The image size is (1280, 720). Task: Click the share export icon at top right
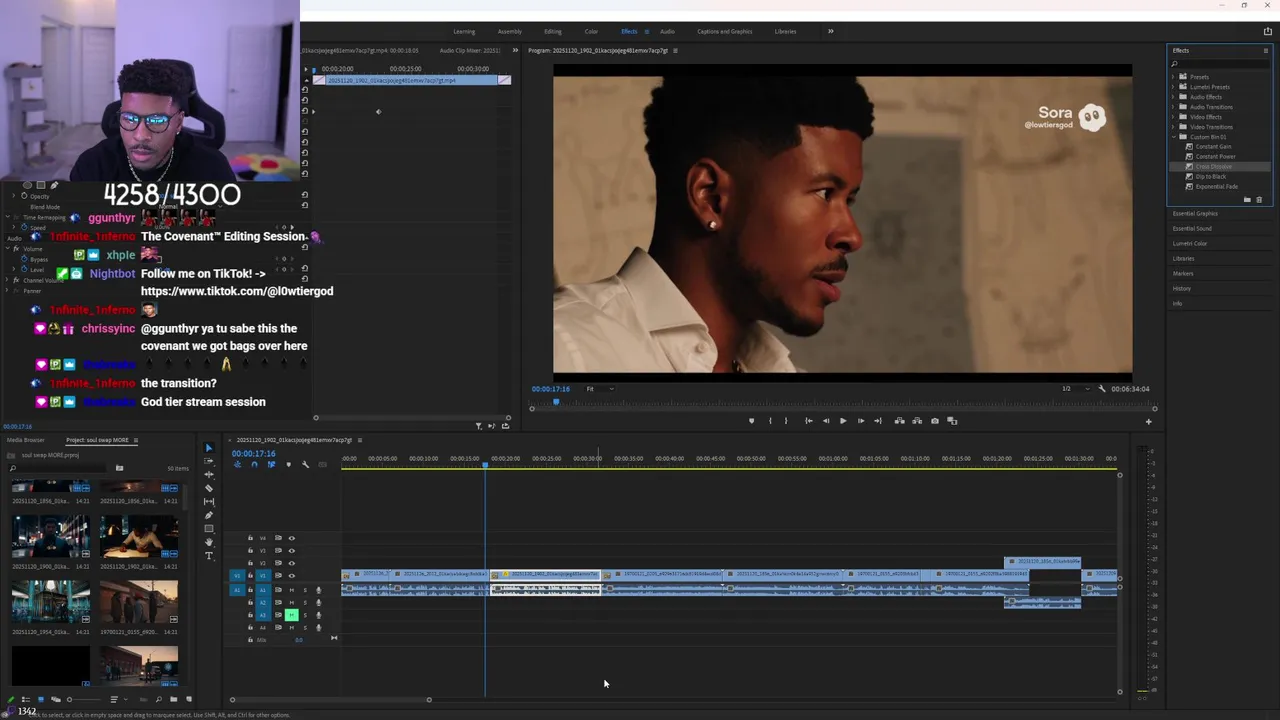(1267, 31)
